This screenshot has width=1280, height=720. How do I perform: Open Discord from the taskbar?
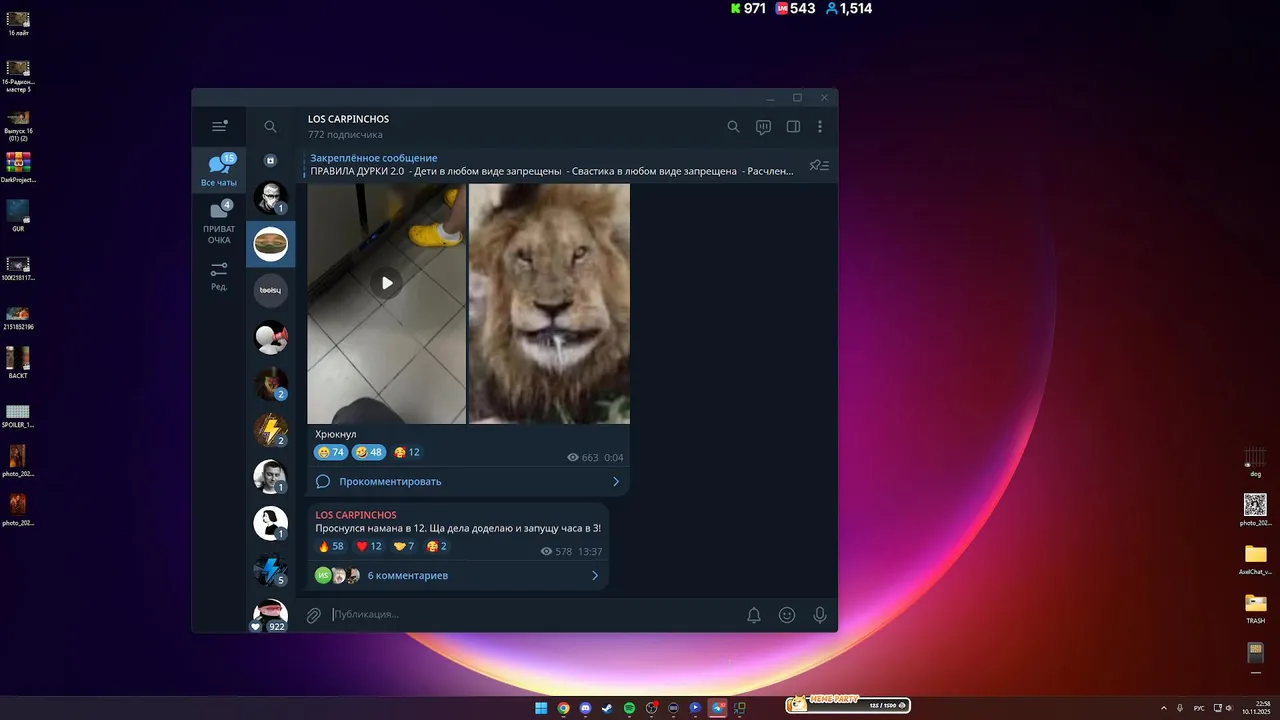pos(585,708)
